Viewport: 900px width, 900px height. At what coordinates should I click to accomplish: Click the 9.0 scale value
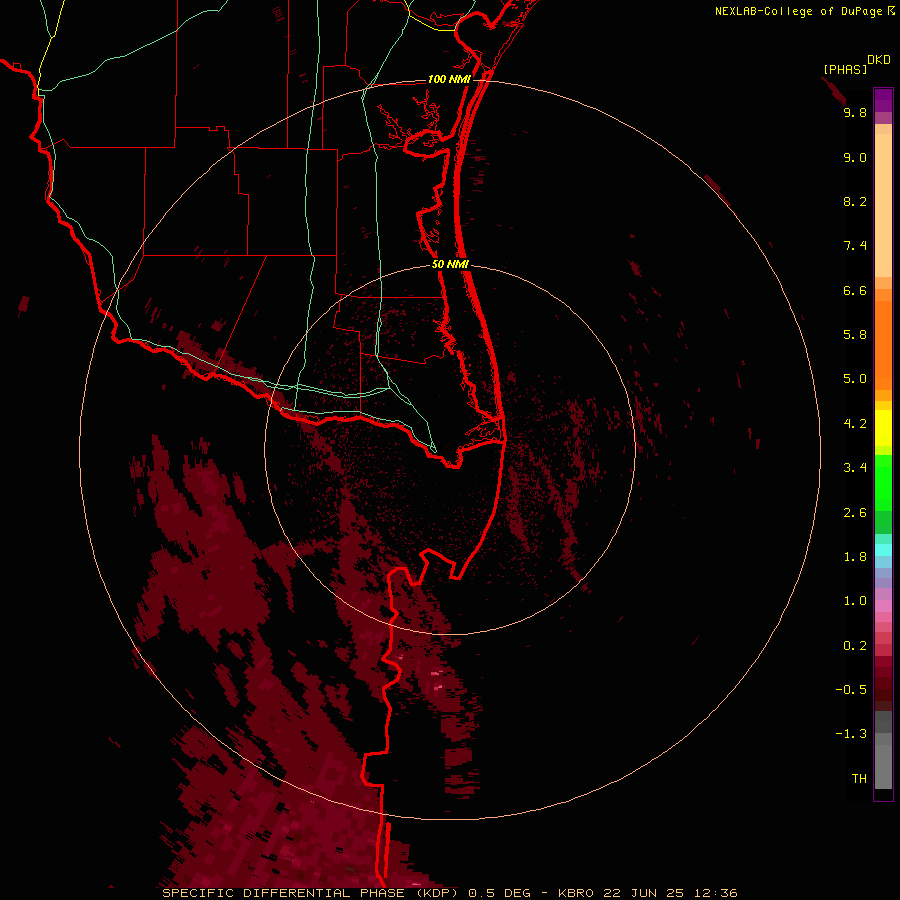tap(855, 157)
